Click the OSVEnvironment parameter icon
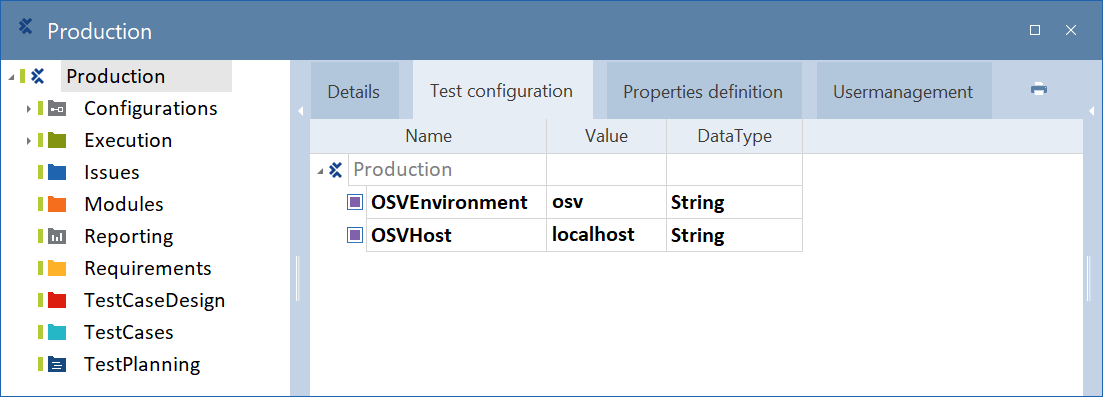This screenshot has width=1103, height=397. [x=355, y=203]
